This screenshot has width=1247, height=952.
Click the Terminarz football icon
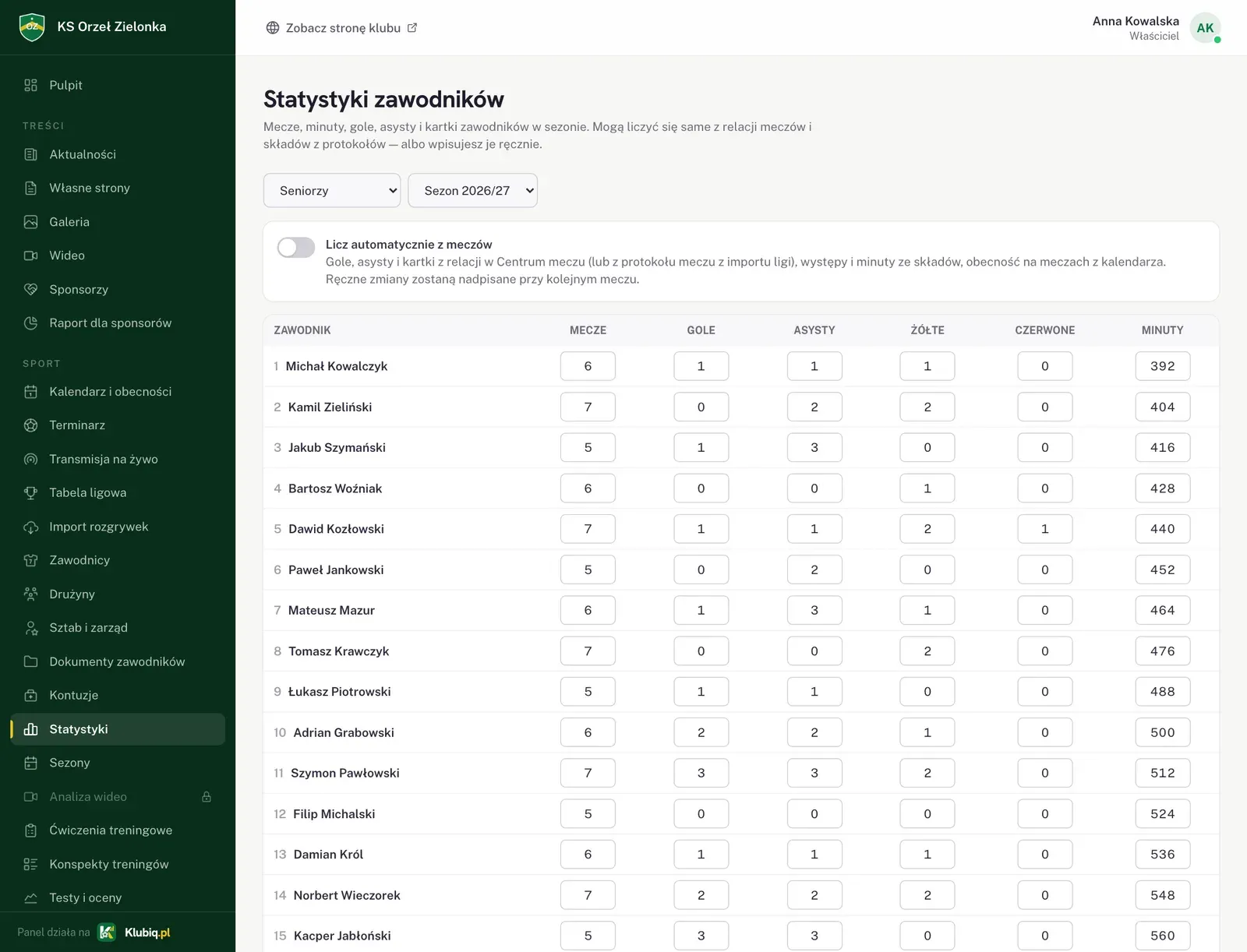(x=30, y=425)
